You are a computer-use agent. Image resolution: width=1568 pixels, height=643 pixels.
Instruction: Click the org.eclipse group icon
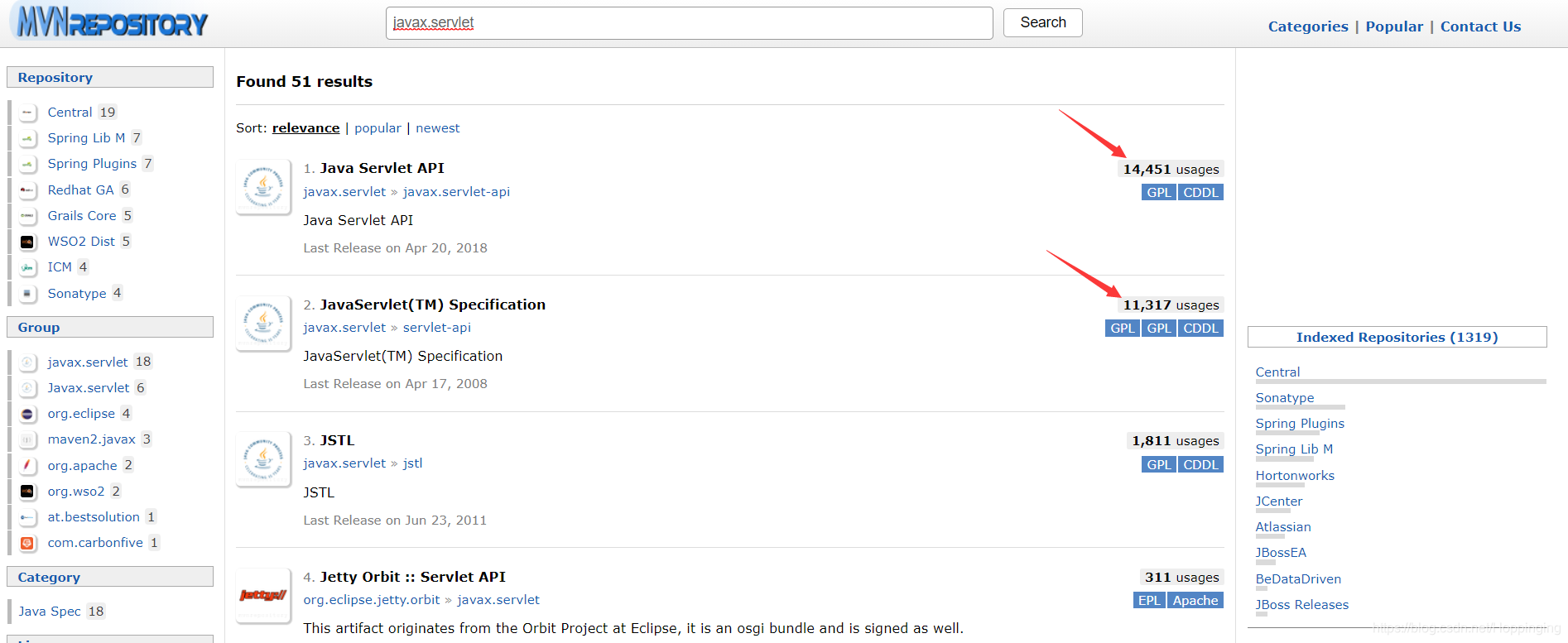tap(27, 414)
